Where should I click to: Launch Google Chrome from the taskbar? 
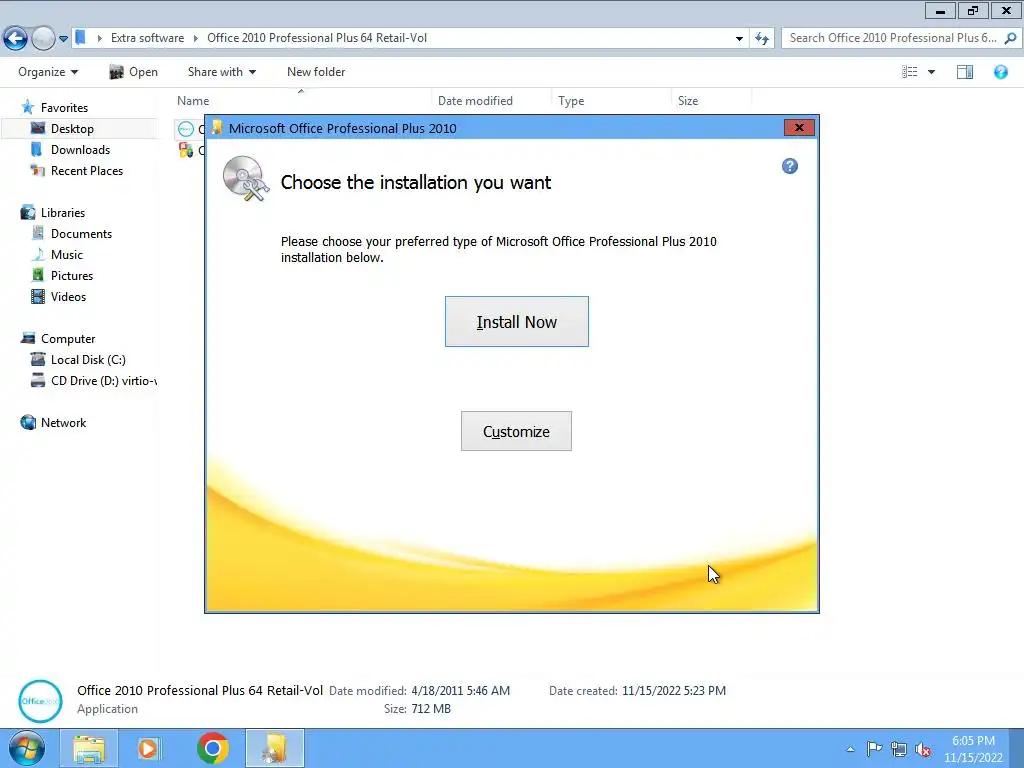pyautogui.click(x=213, y=748)
